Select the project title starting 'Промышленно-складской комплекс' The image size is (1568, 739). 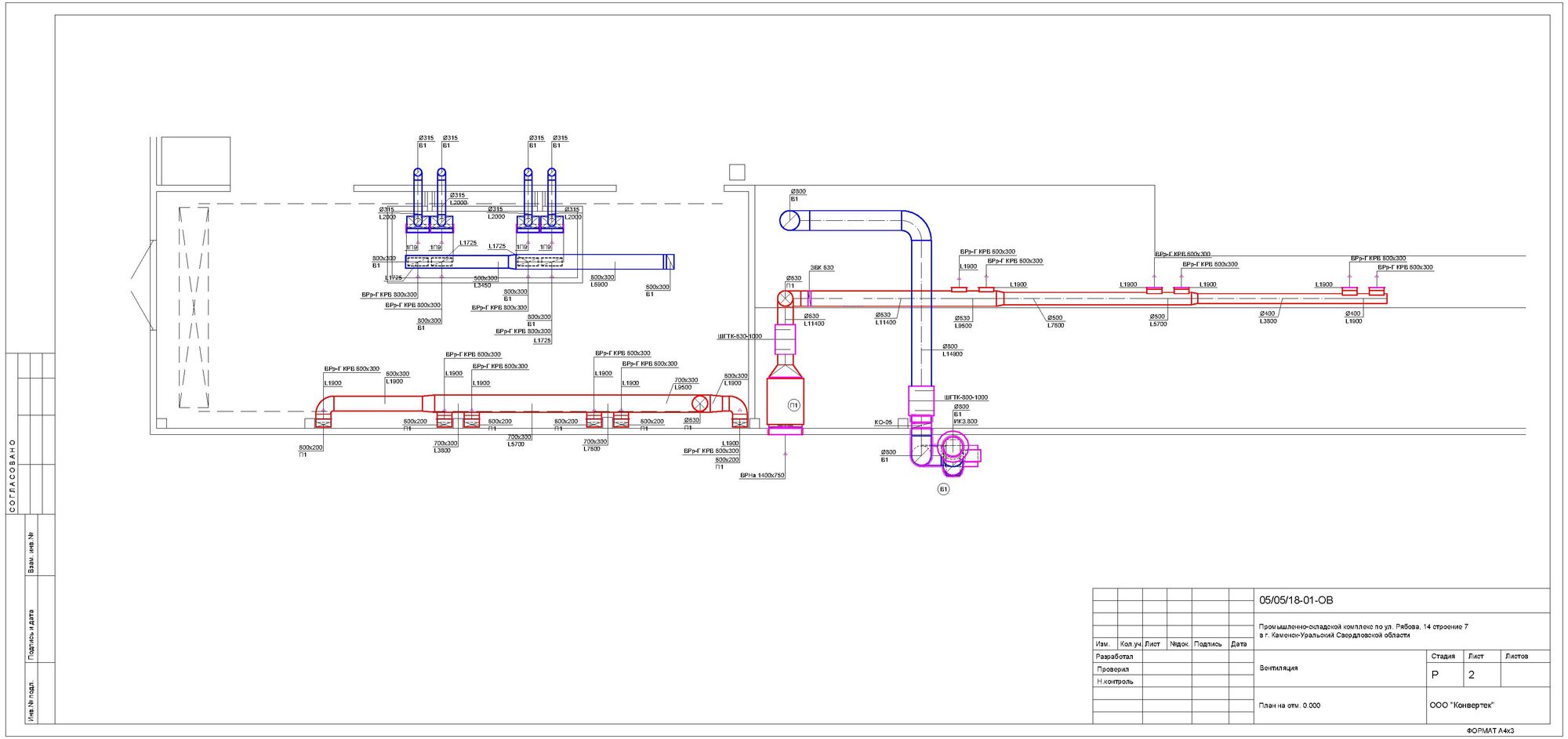click(1363, 631)
